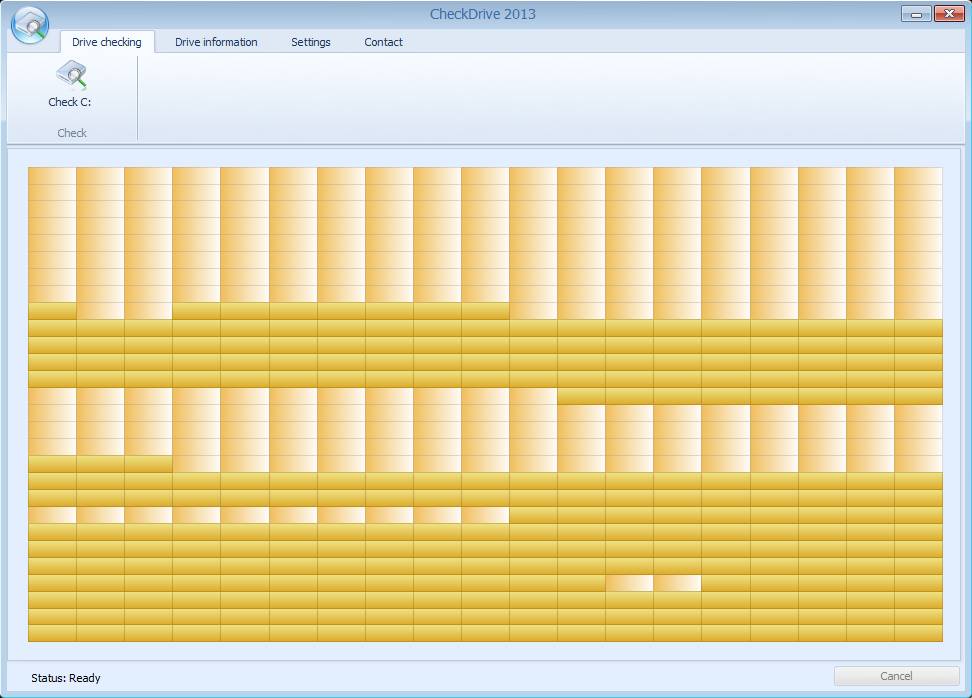The width and height of the screenshot is (972, 698).
Task: Click rightmost light block in the single-row strip
Action: (485, 515)
